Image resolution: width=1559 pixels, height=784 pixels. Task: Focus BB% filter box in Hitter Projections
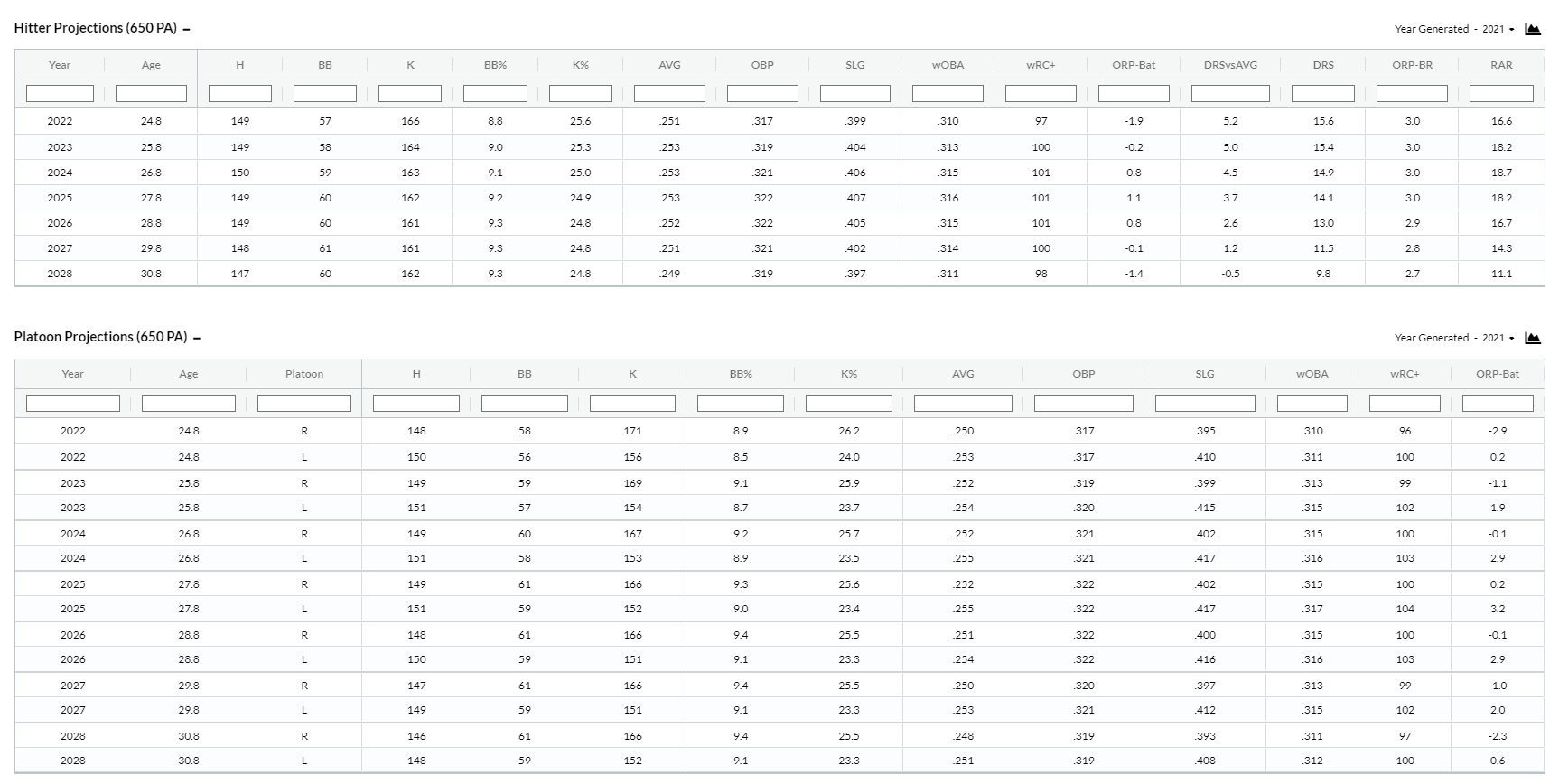pyautogui.click(x=495, y=93)
